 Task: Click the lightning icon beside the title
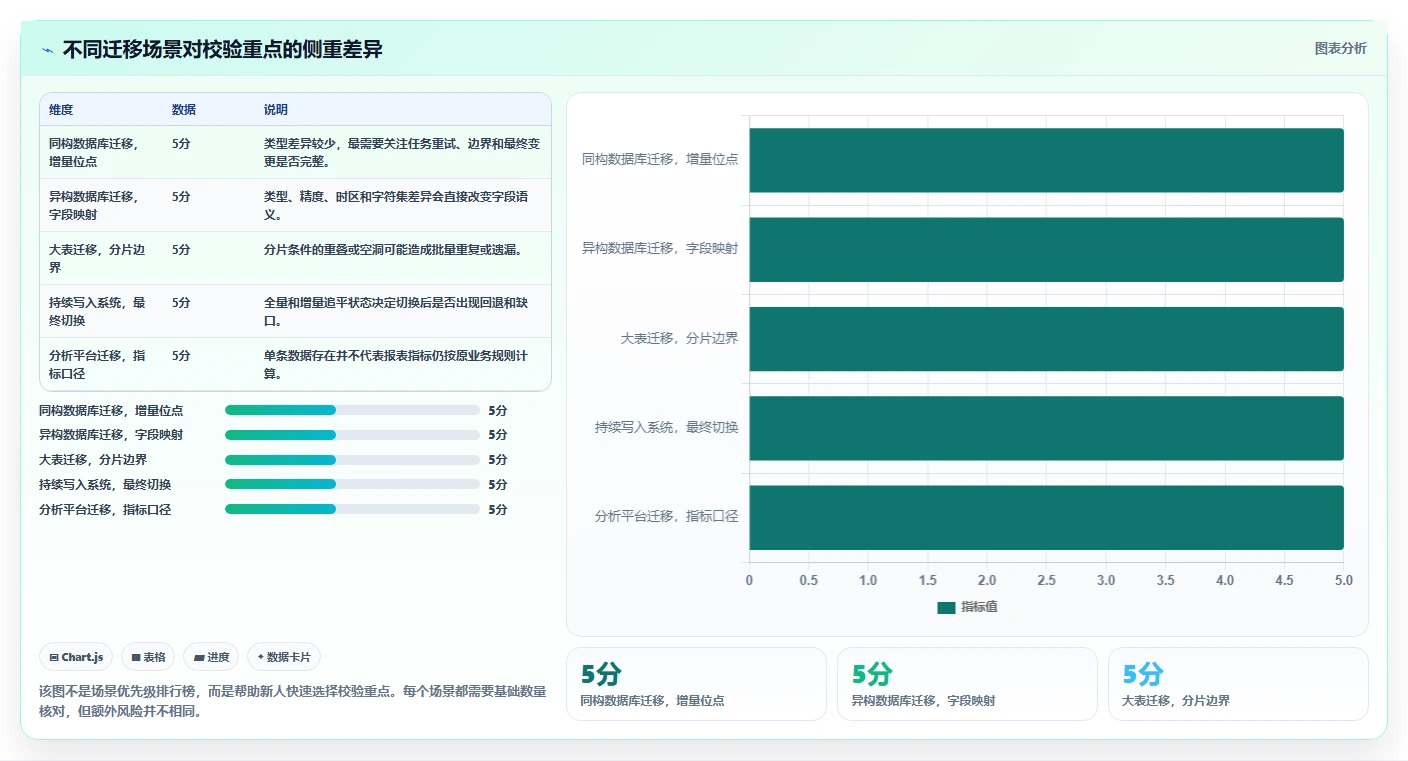tap(48, 50)
